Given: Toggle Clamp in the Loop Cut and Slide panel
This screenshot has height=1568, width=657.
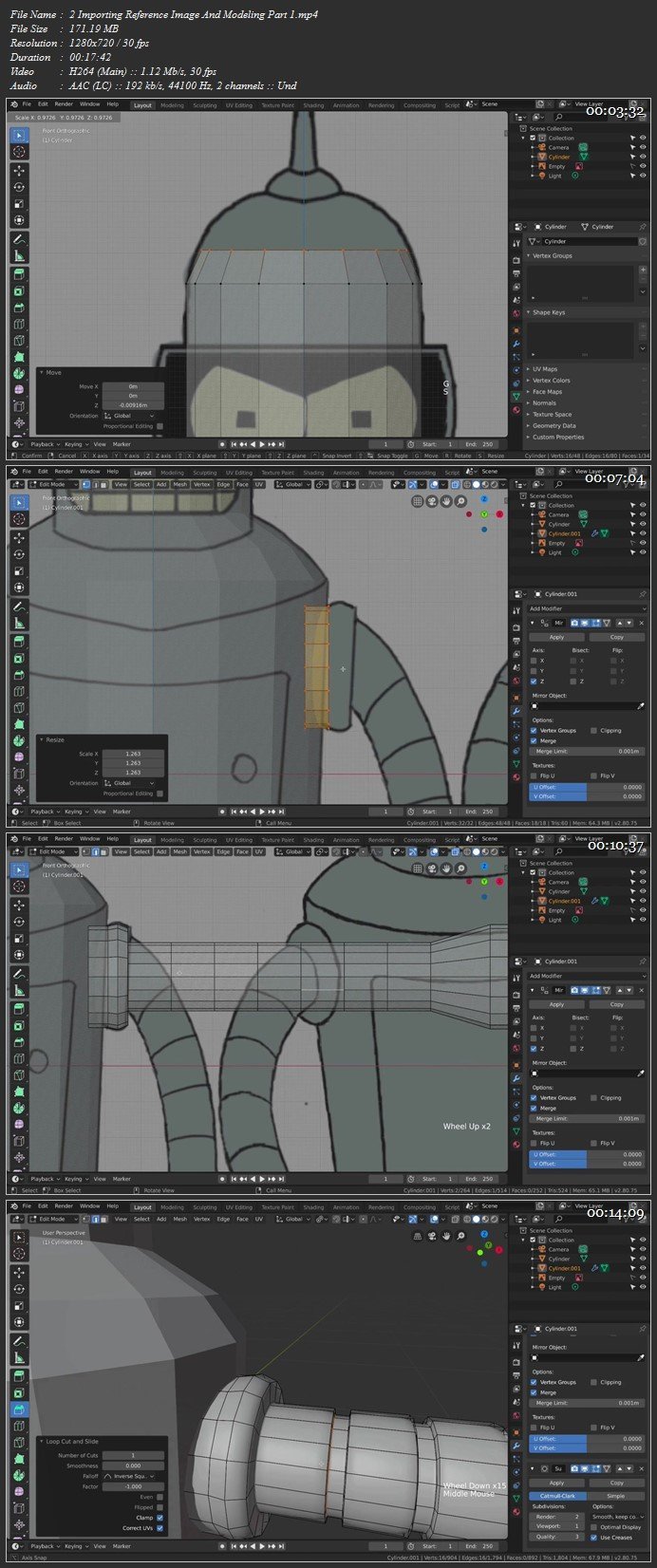Looking at the screenshot, I should click(x=160, y=1517).
